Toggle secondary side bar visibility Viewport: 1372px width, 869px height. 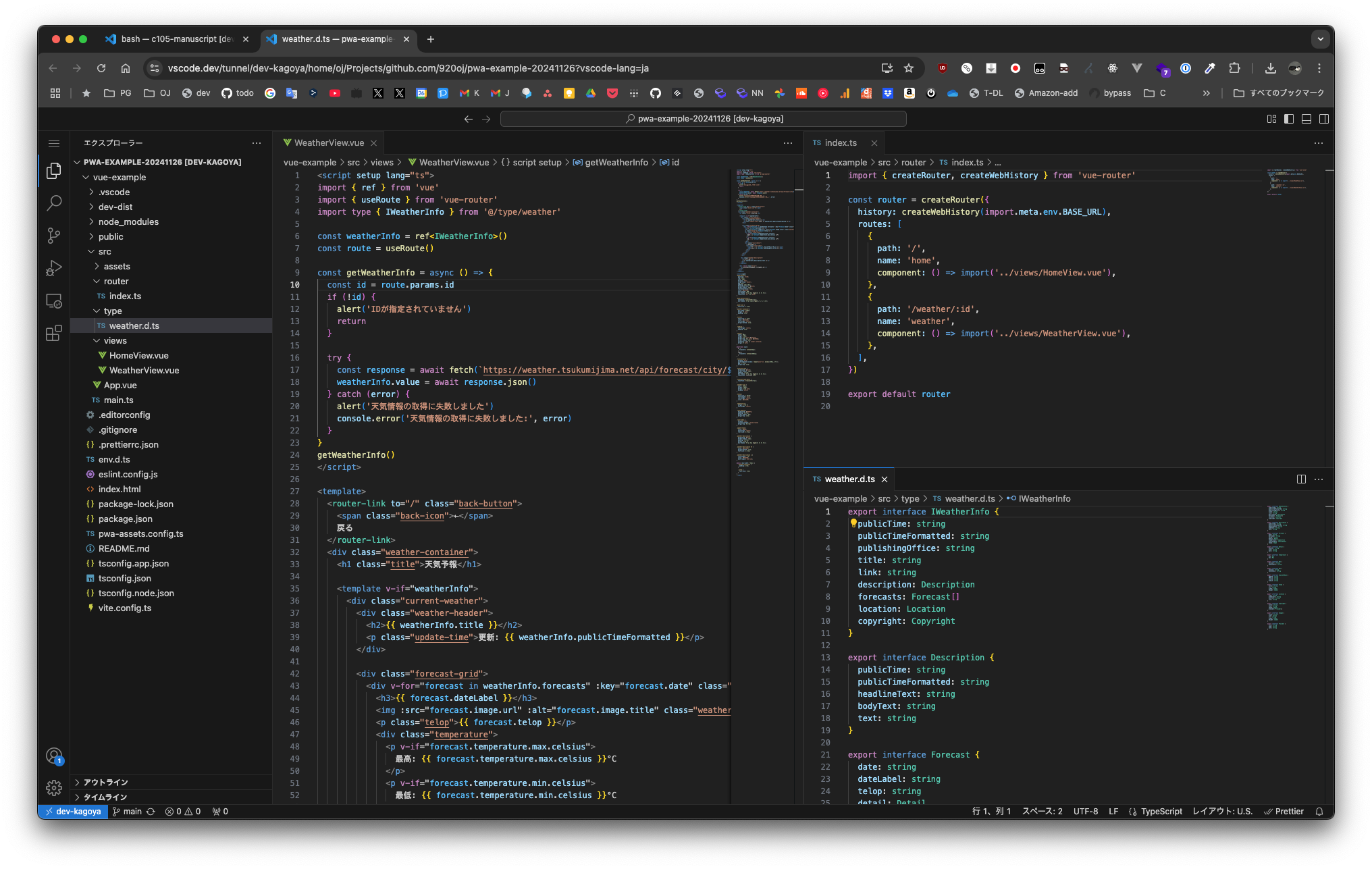1324,119
